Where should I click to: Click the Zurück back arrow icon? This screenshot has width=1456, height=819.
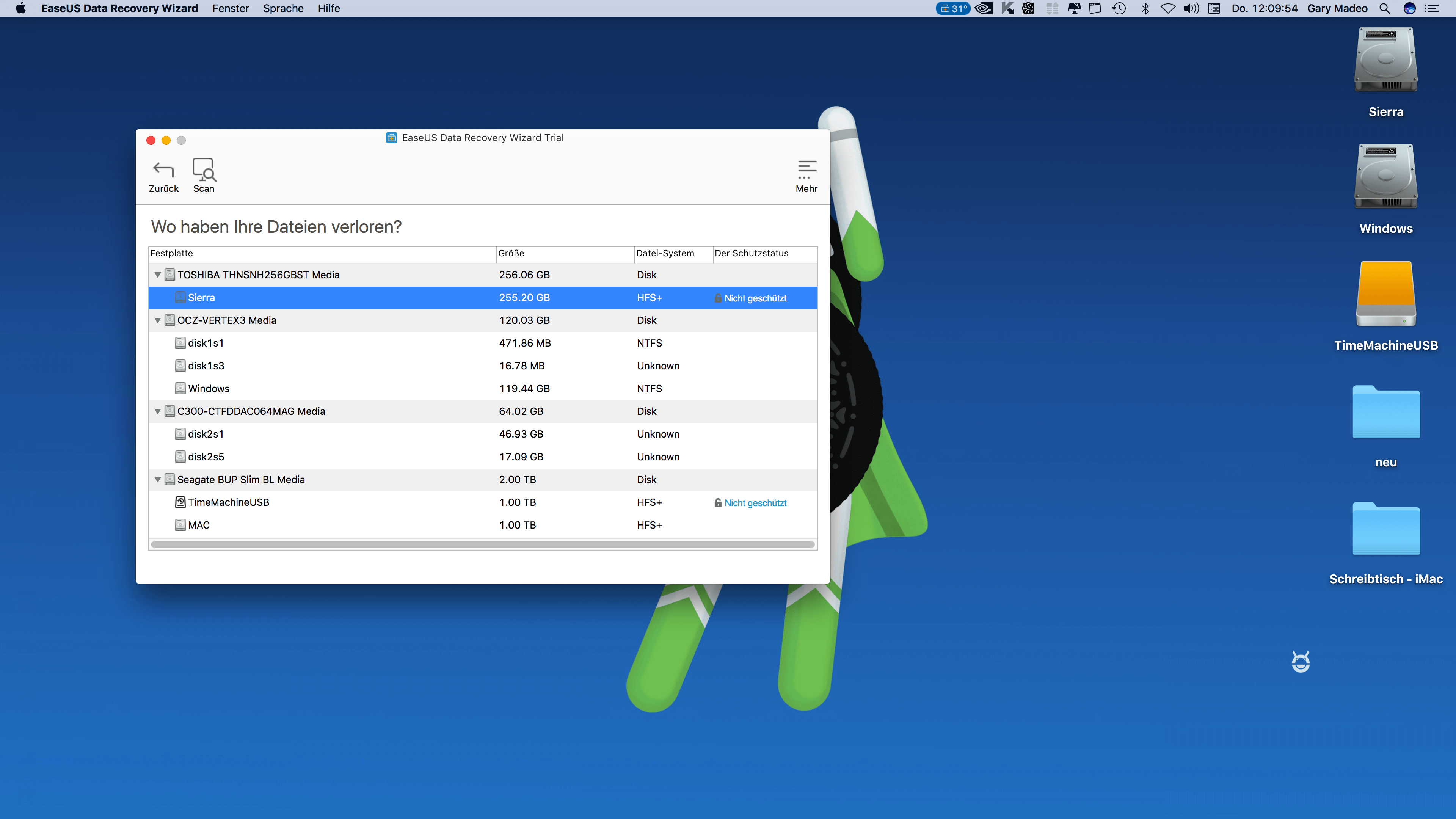pyautogui.click(x=163, y=169)
